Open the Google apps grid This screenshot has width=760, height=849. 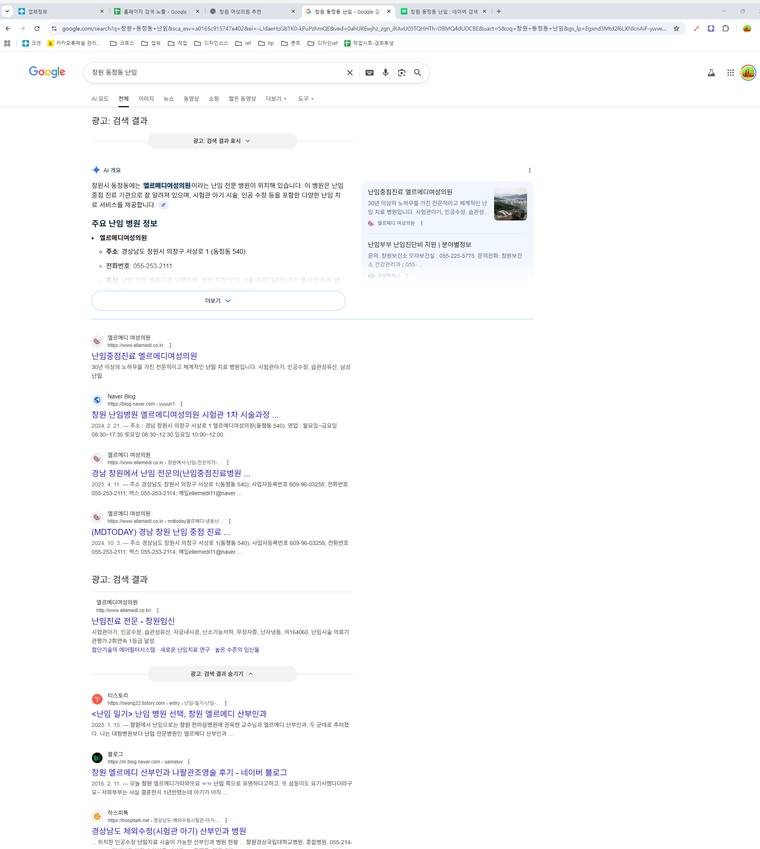[x=730, y=73]
